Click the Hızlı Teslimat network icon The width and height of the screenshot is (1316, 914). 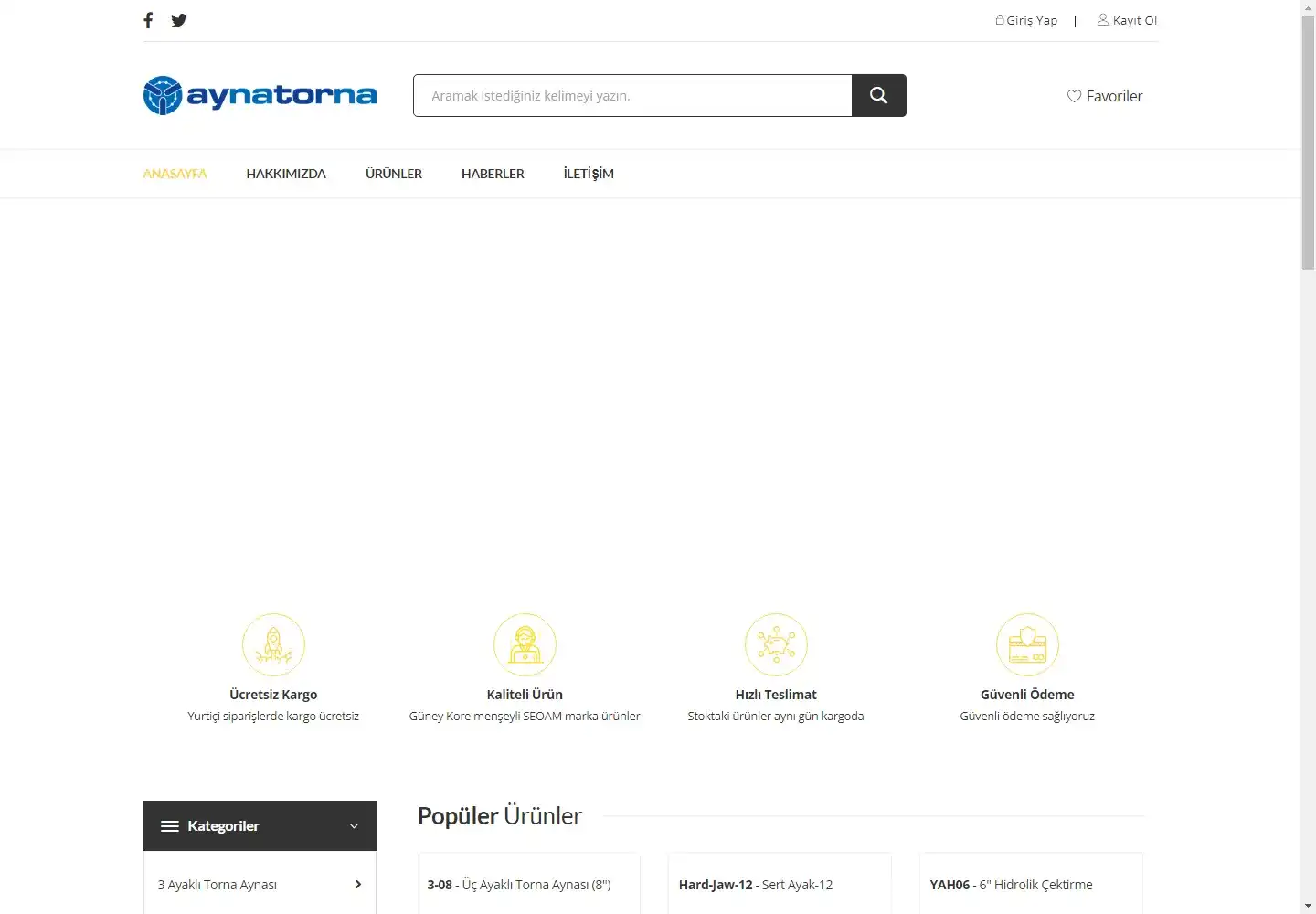[x=776, y=644]
